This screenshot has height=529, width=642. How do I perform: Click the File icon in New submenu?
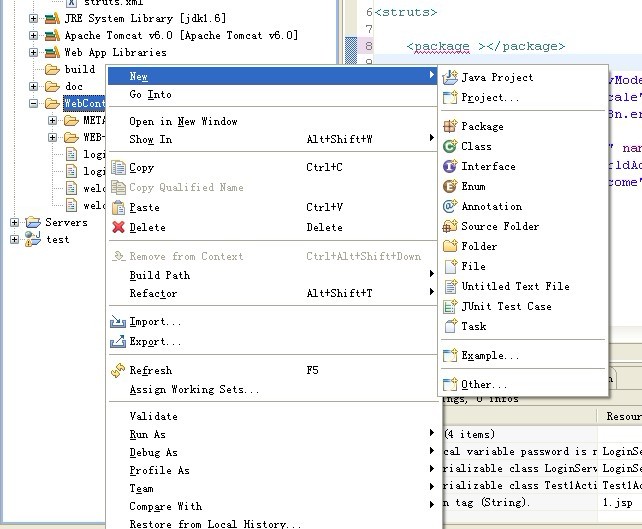[450, 266]
